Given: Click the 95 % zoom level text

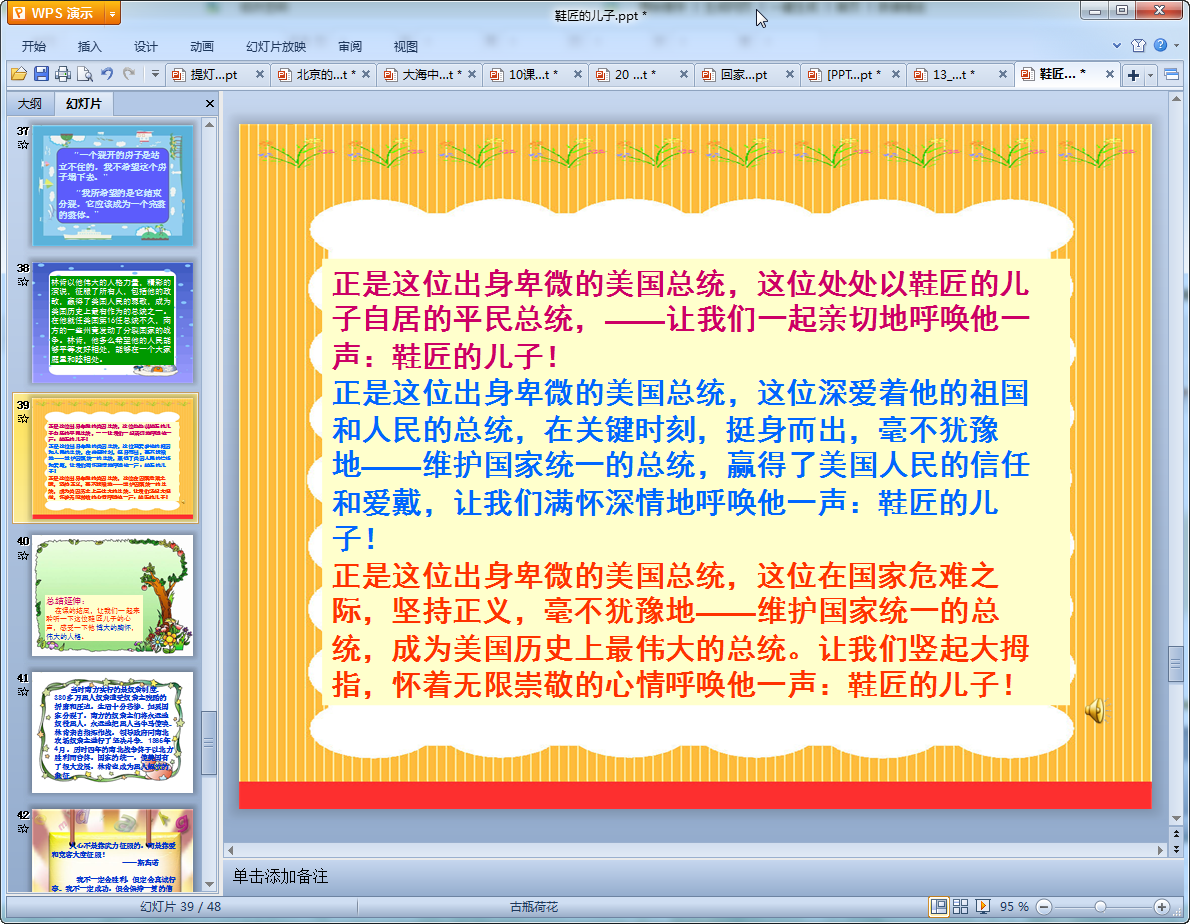Looking at the screenshot, I should point(1015,907).
